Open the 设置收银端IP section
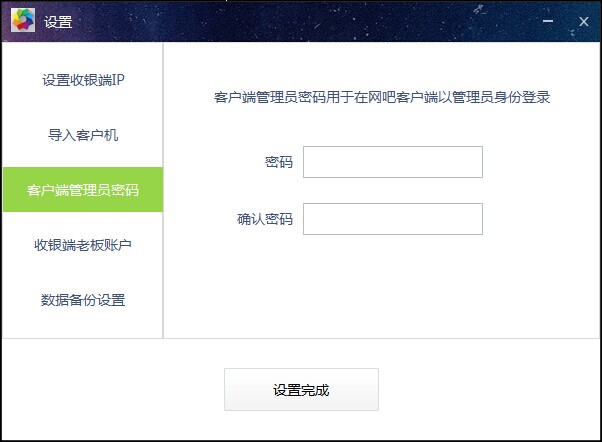 click(83, 80)
